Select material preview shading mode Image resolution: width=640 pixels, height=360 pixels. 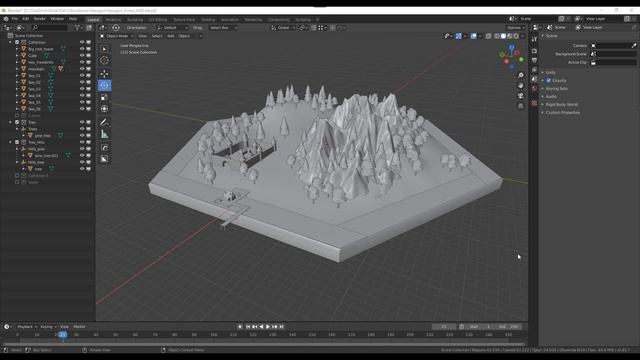(x=510, y=36)
